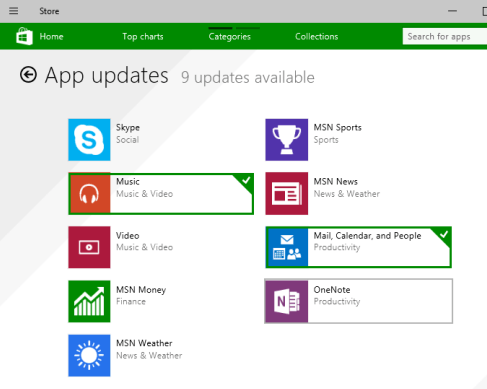Click the MSN Money title
Screen dimensions: 487x389
[141, 290]
